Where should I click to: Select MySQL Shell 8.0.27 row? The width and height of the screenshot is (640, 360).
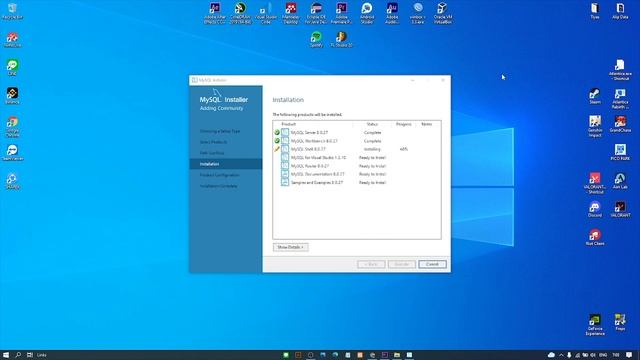click(357, 149)
